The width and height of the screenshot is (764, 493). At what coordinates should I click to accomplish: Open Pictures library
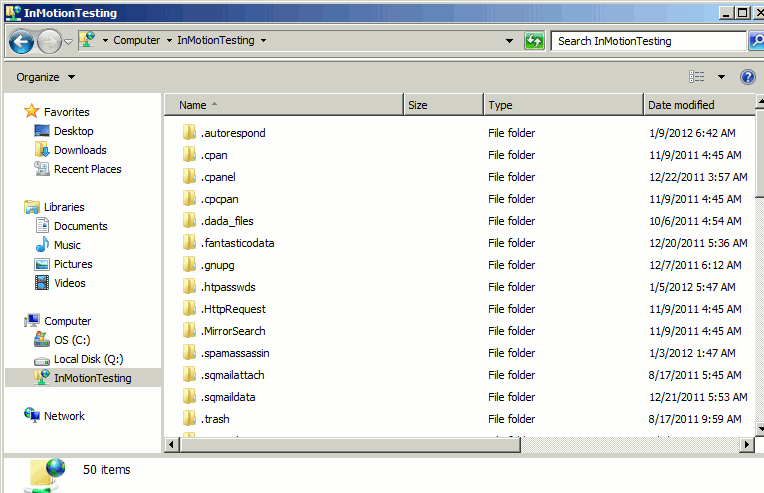[x=73, y=264]
